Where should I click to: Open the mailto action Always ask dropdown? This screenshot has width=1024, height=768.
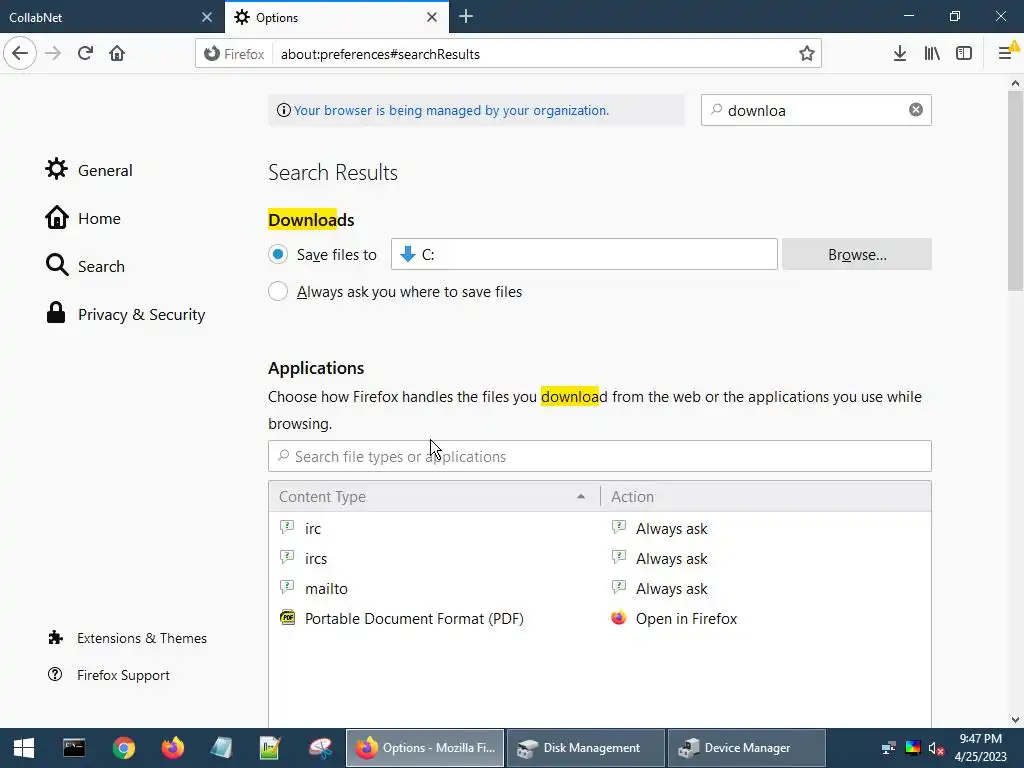[765, 588]
